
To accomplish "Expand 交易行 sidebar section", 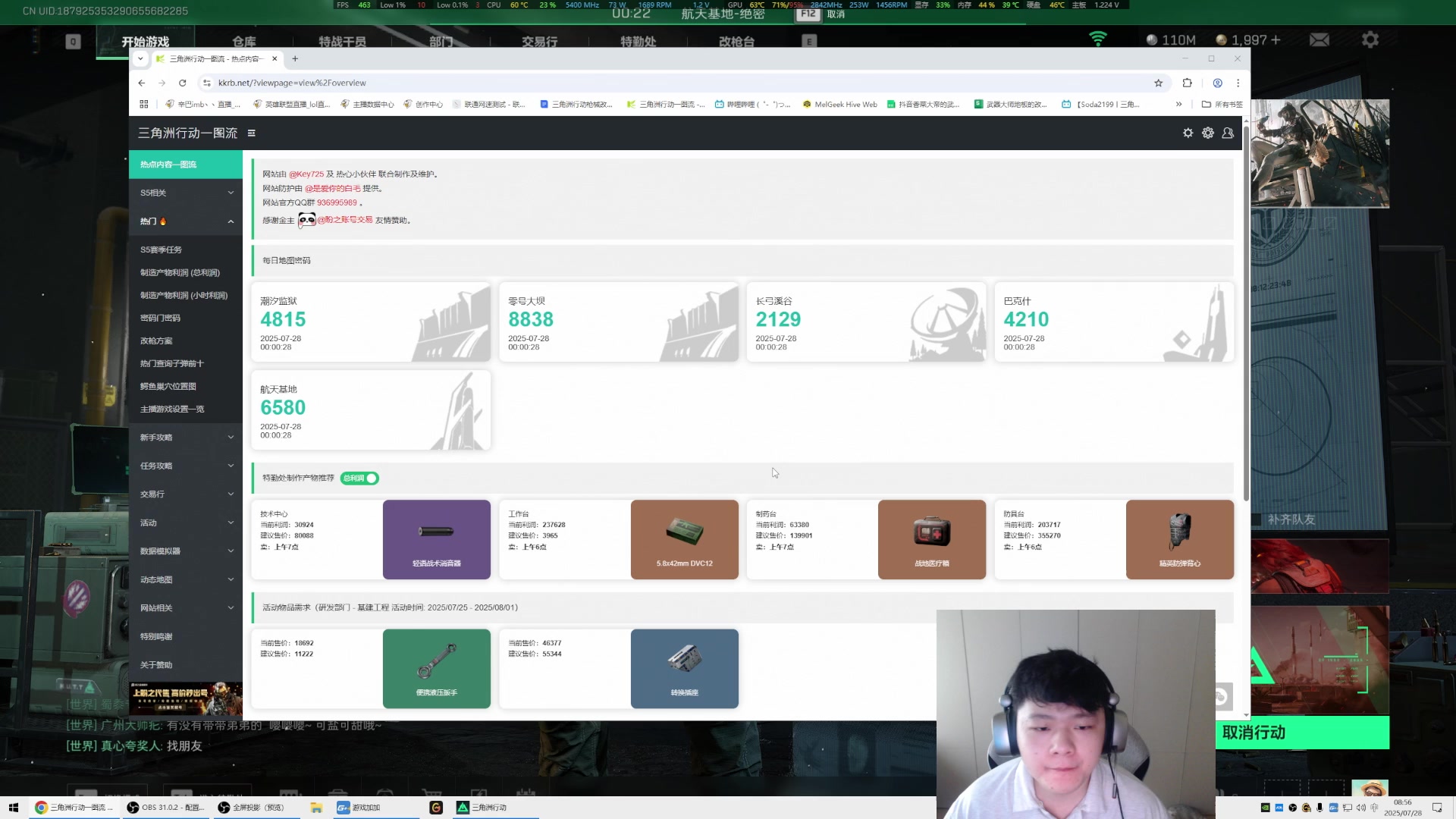I will [185, 494].
